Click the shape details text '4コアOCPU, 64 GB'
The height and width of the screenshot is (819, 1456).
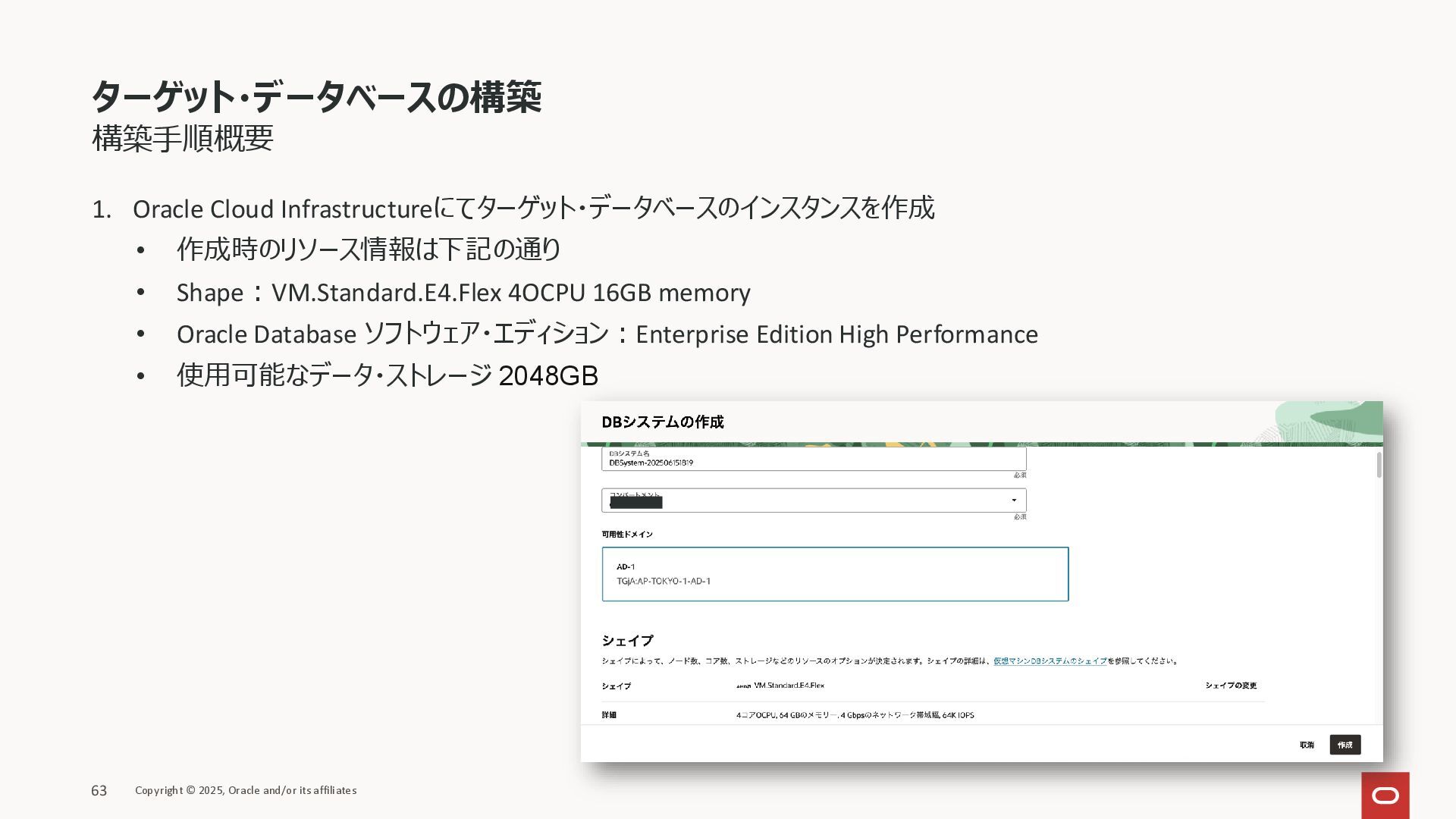pyautogui.click(x=855, y=715)
